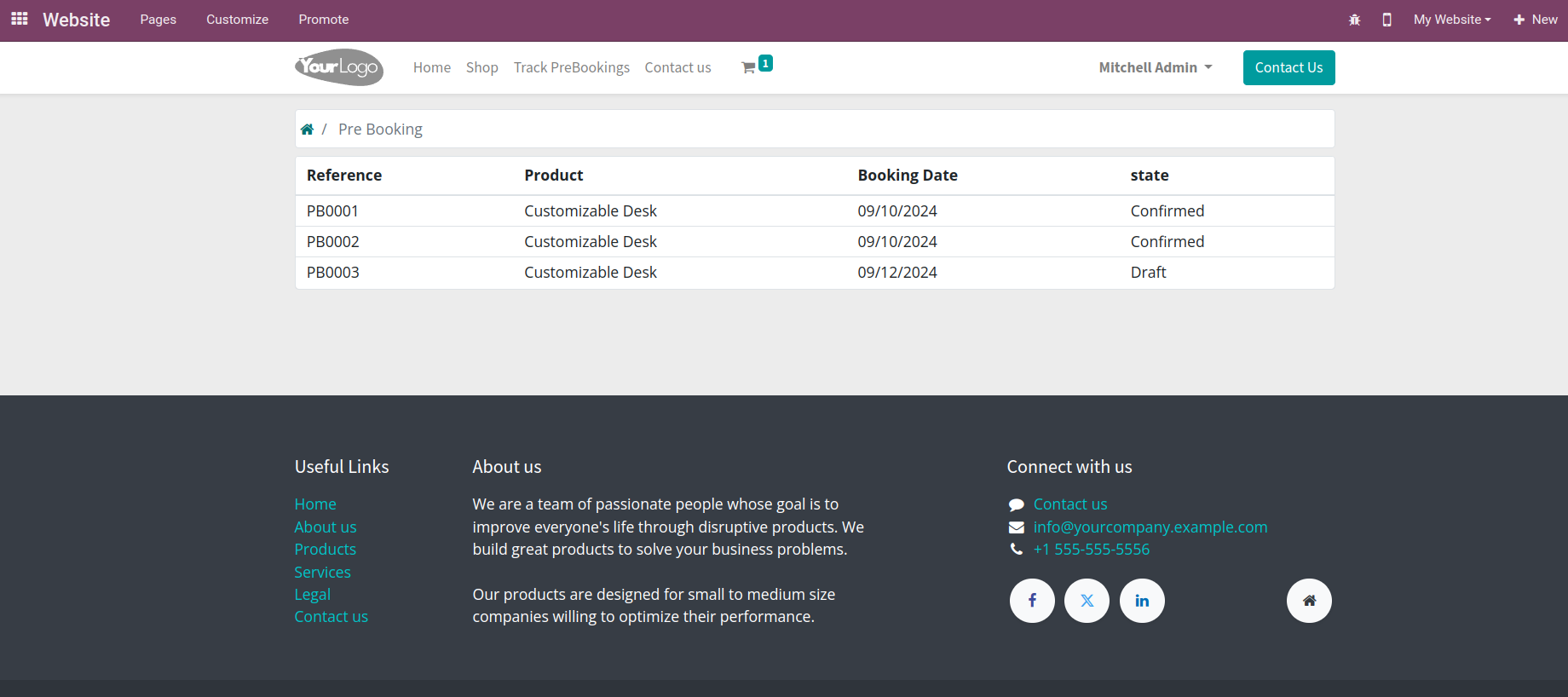Click the YourLogo site logo
This screenshot has height=697, width=1568.
point(339,67)
